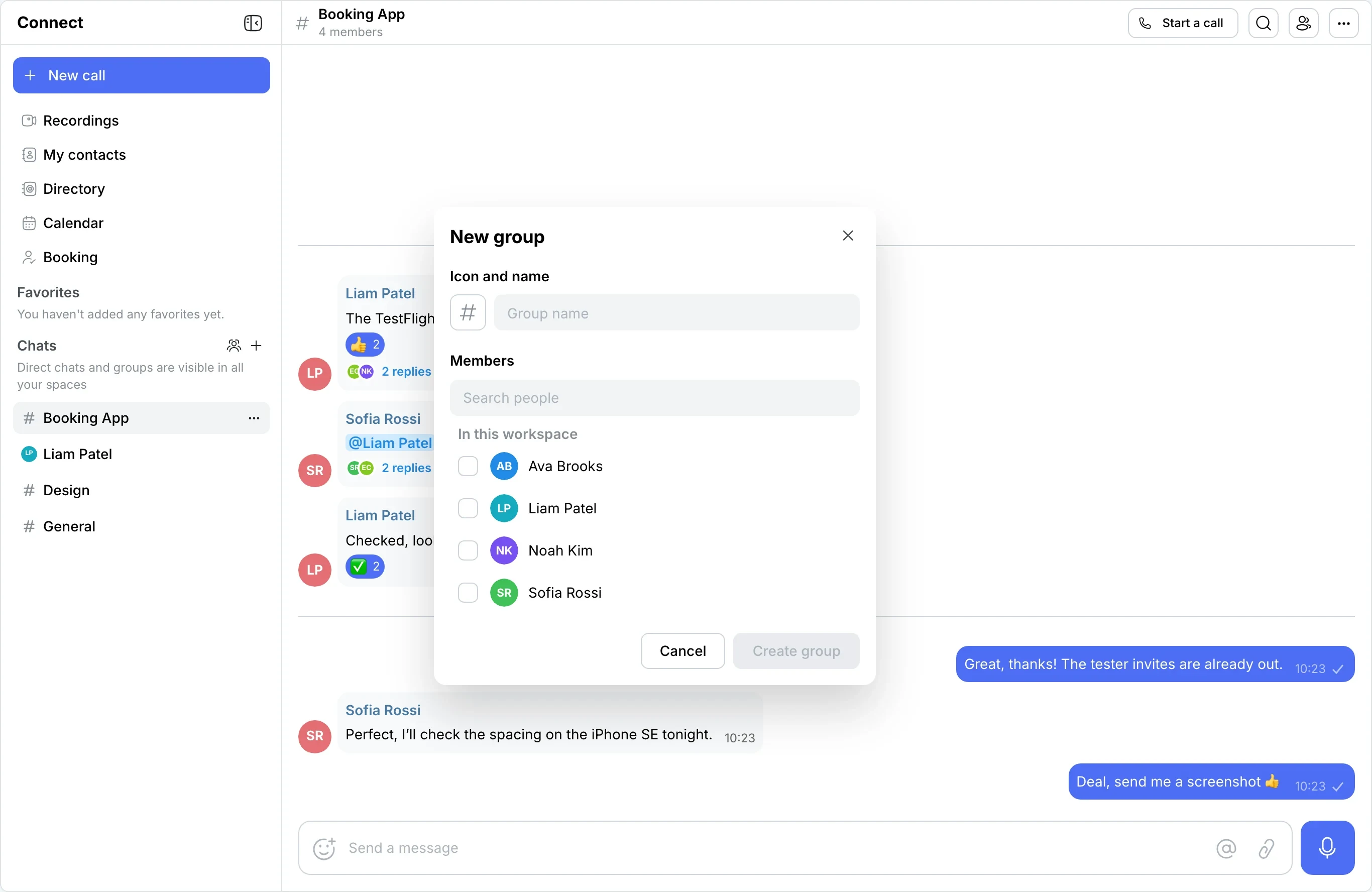Click thumbs-up reaction on Liam's message
Viewport: 1372px width, 892px height.
tap(365, 345)
